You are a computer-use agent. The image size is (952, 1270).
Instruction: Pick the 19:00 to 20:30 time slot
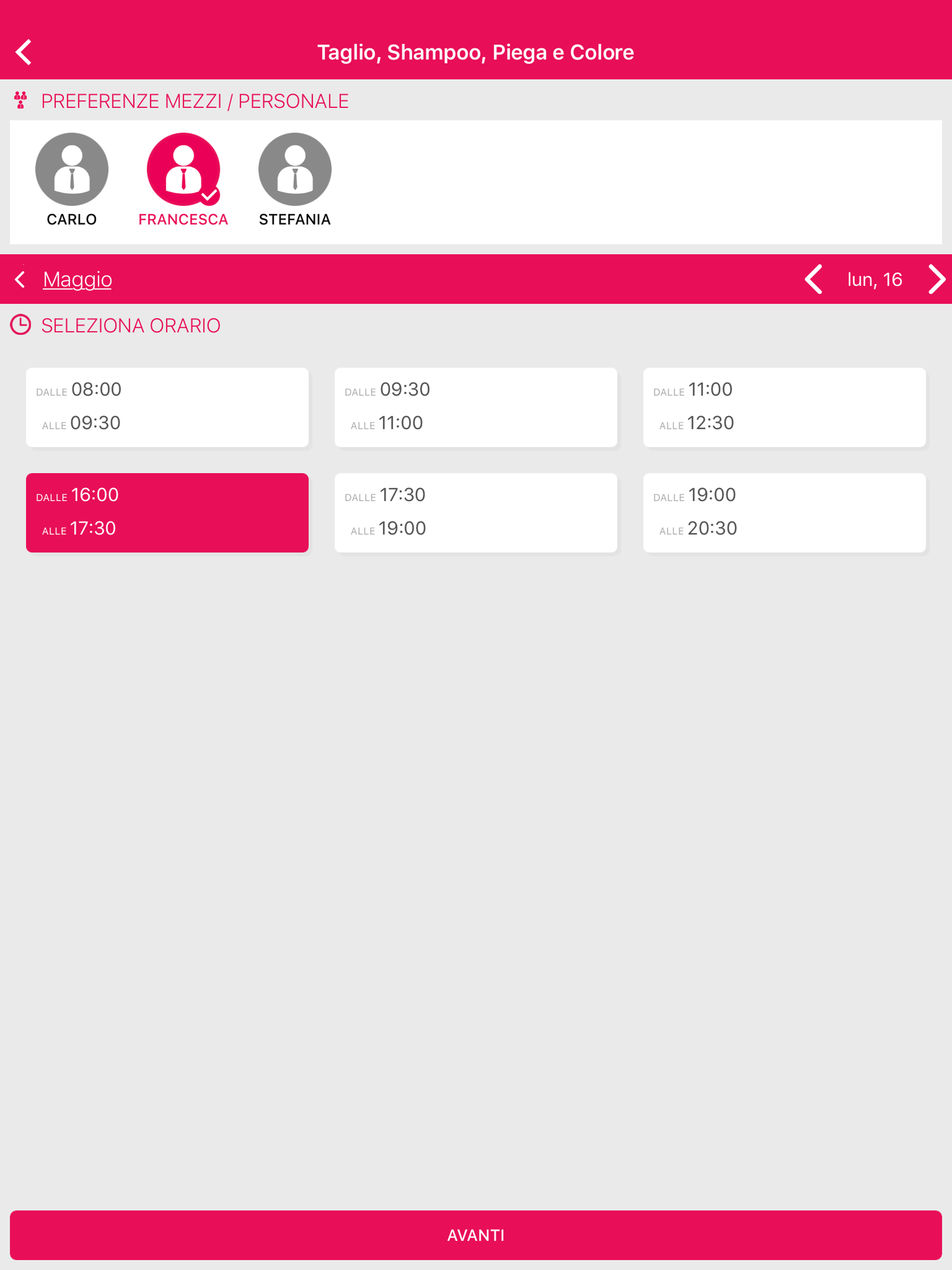click(x=784, y=512)
